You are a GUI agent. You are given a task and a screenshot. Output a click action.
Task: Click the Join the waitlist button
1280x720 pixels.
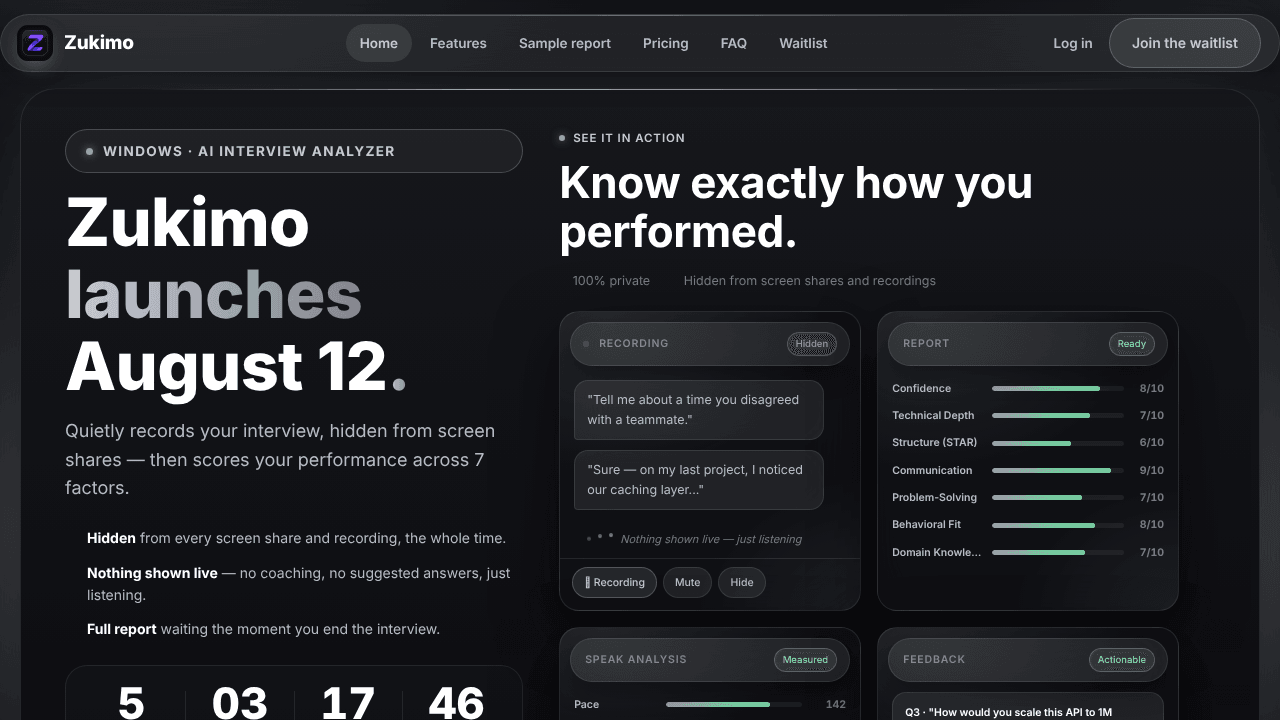pyautogui.click(x=1185, y=43)
